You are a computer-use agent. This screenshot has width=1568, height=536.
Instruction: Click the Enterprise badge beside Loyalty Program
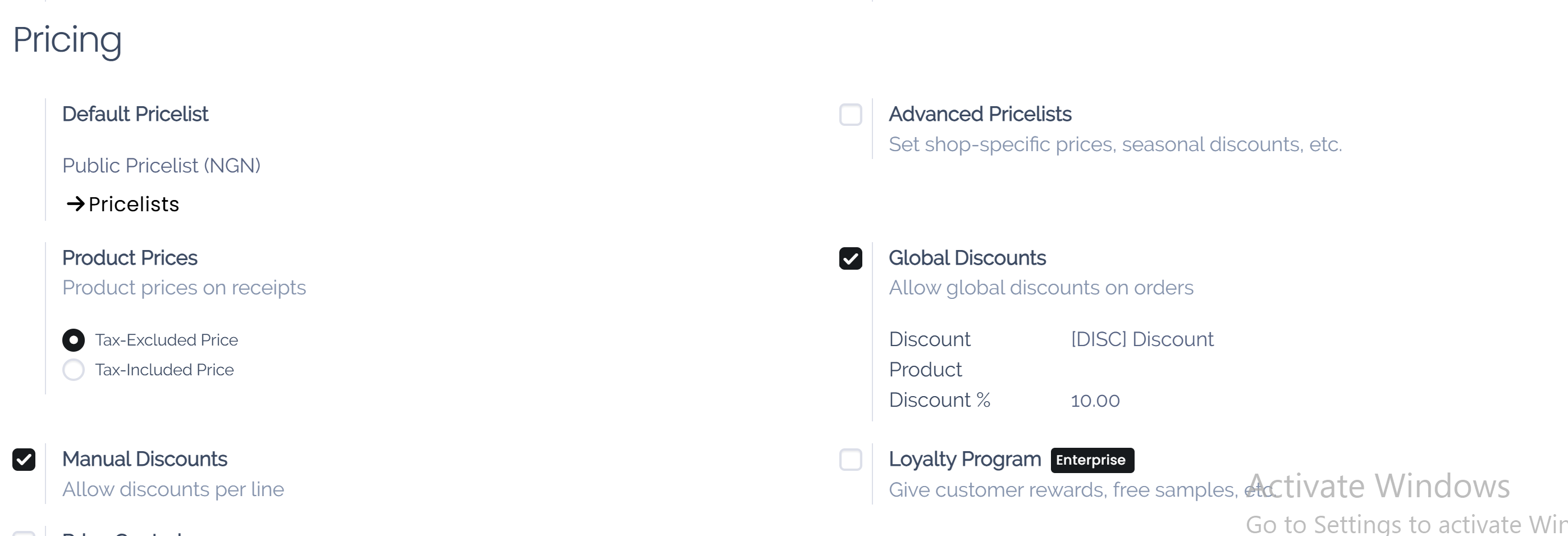click(1092, 461)
